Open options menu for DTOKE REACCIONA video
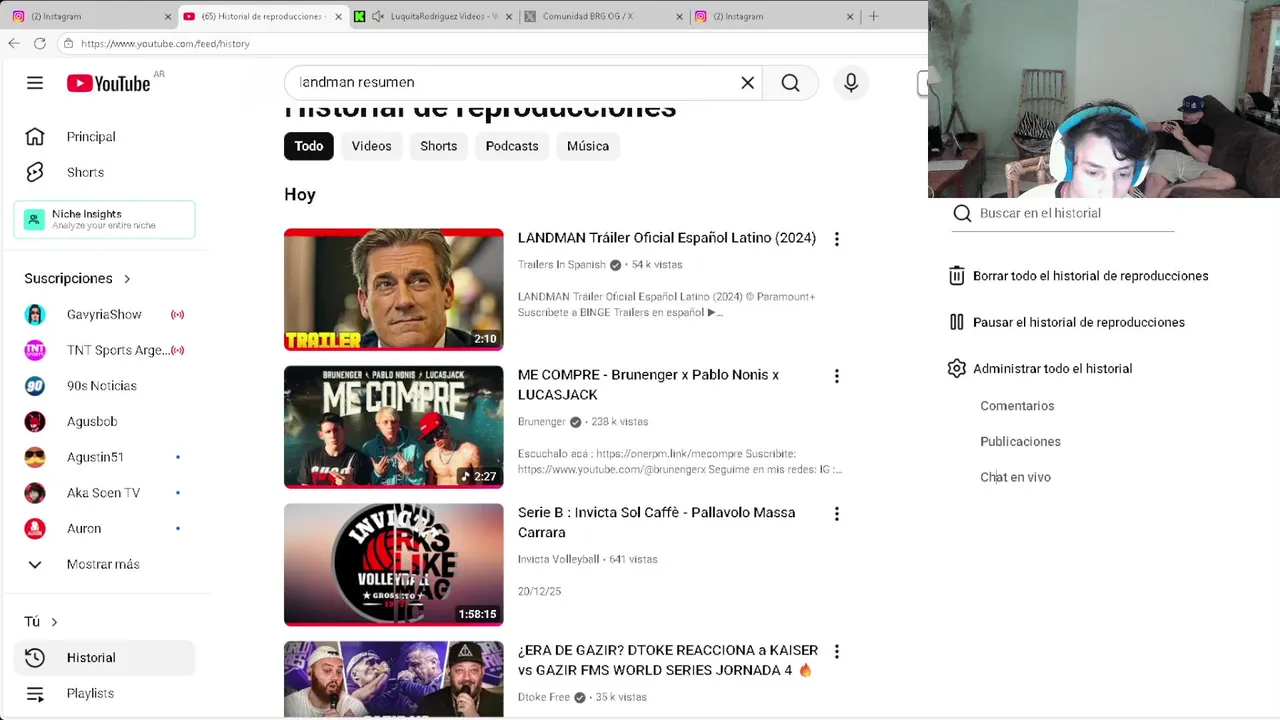1280x720 pixels. tap(837, 651)
